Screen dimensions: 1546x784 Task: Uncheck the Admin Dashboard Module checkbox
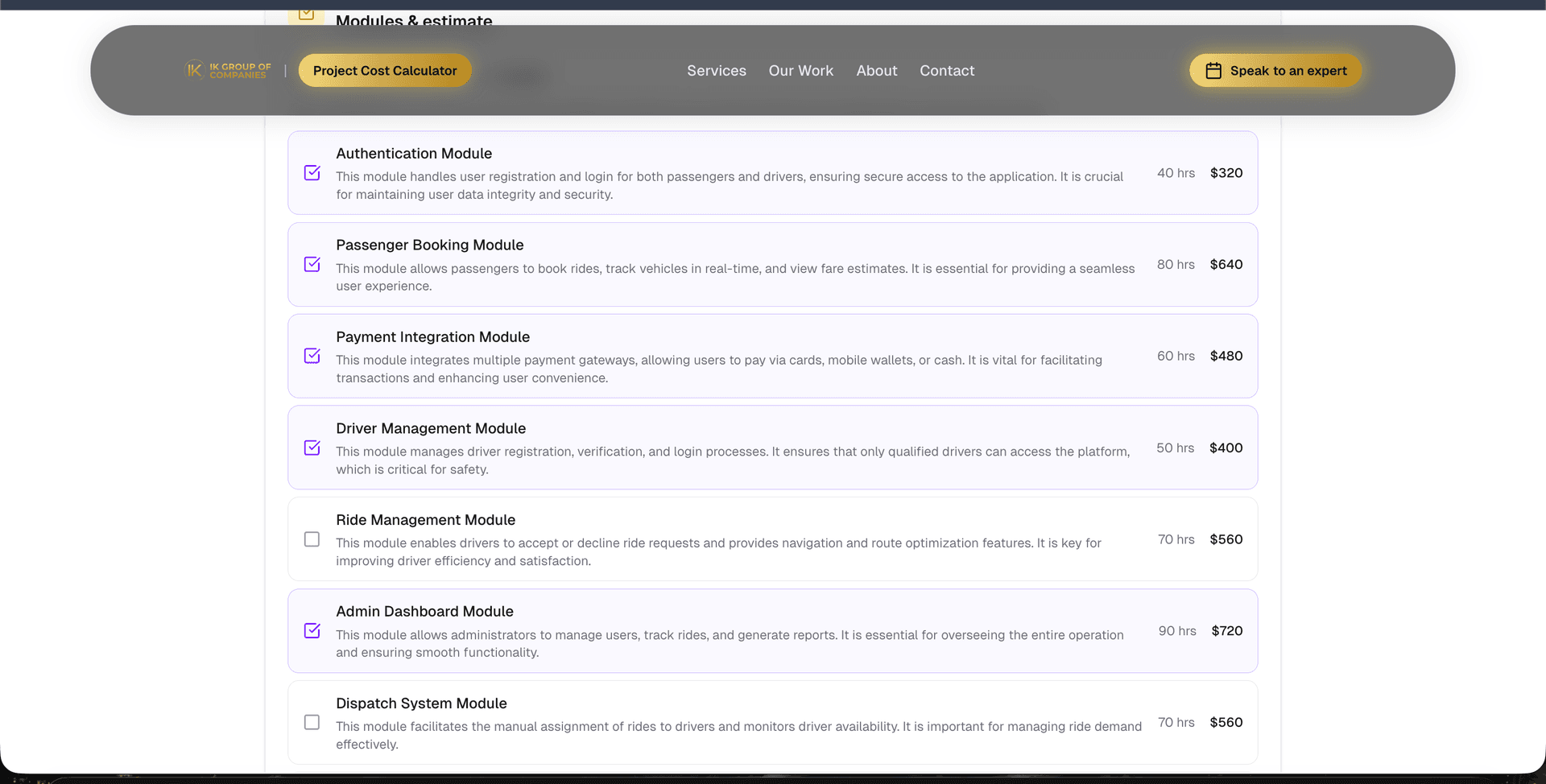(312, 631)
